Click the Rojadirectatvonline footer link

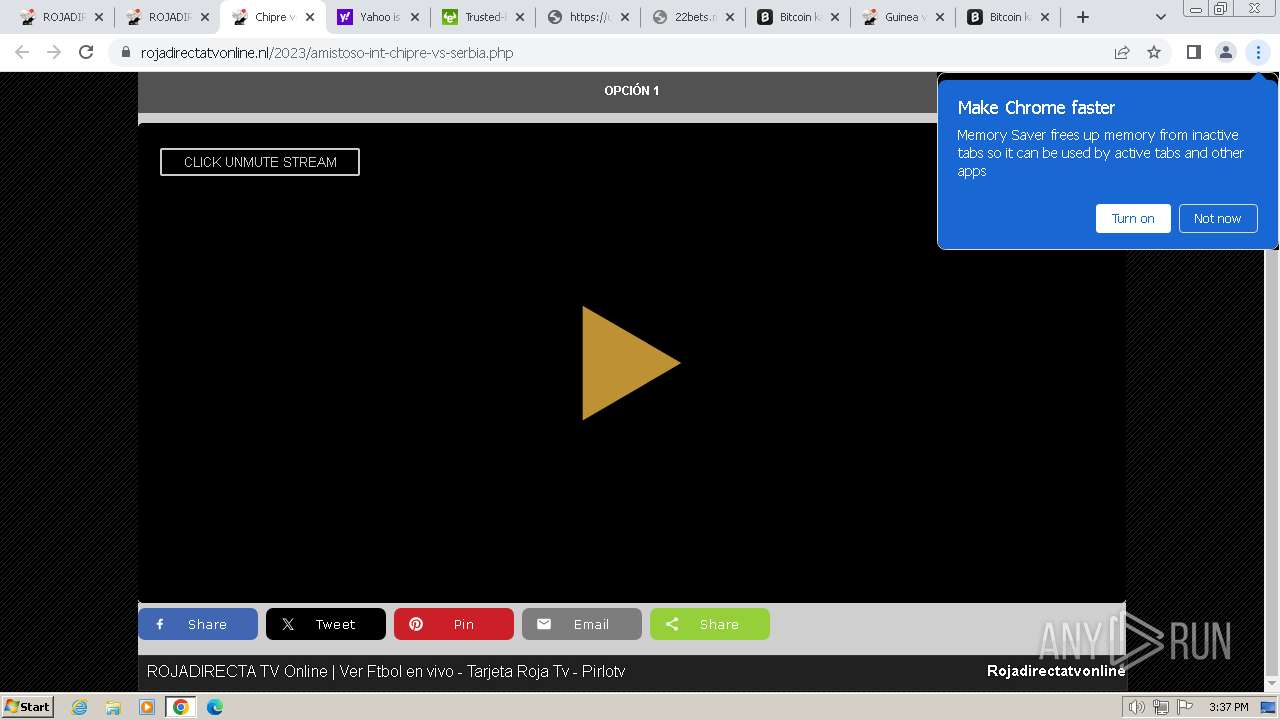click(1056, 671)
